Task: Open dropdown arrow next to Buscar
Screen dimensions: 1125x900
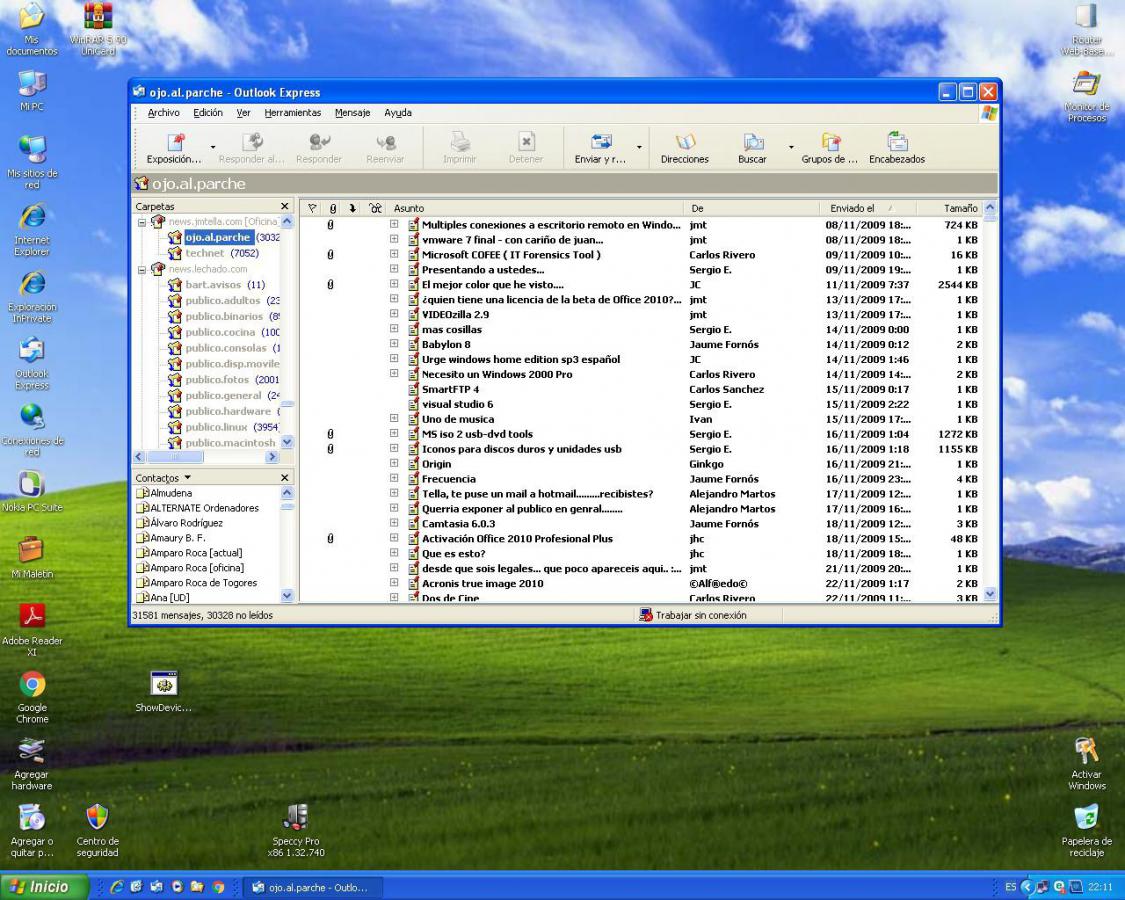Action: (791, 147)
